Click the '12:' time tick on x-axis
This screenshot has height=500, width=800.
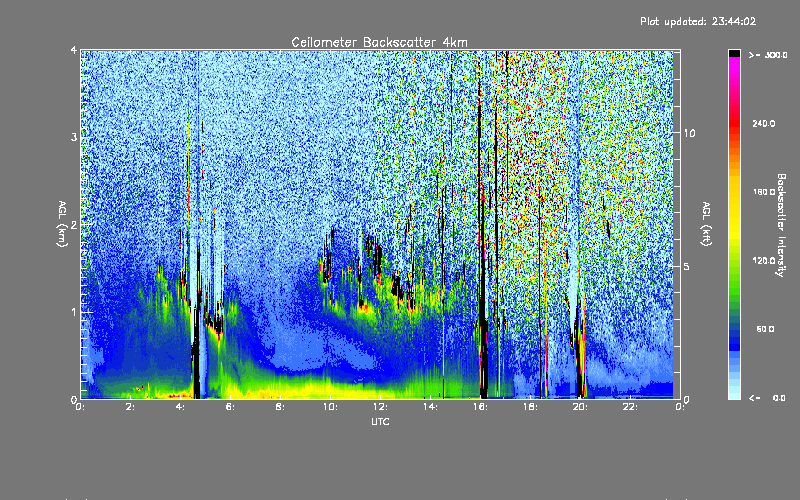click(380, 407)
